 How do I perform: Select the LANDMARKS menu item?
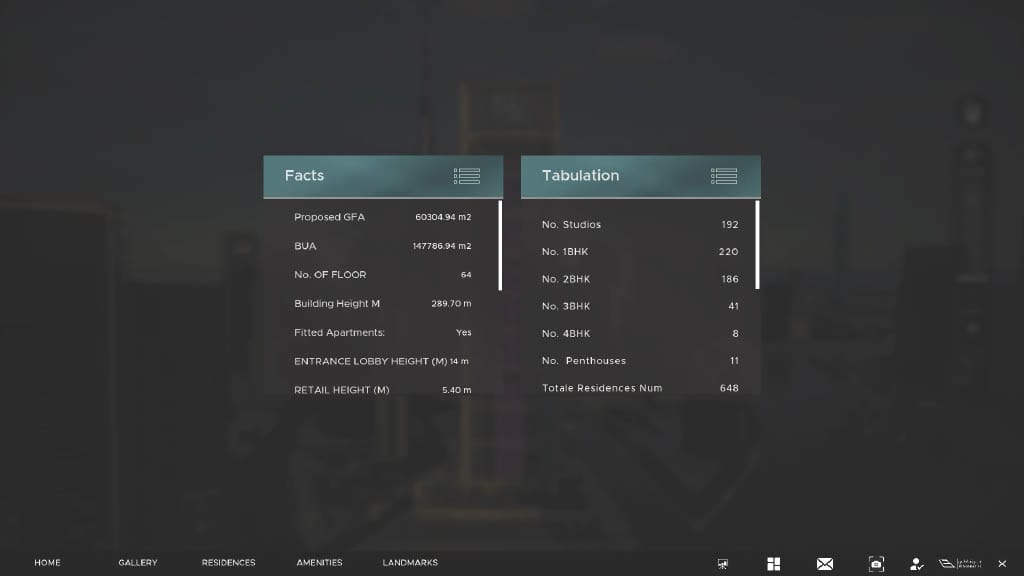tap(410, 563)
